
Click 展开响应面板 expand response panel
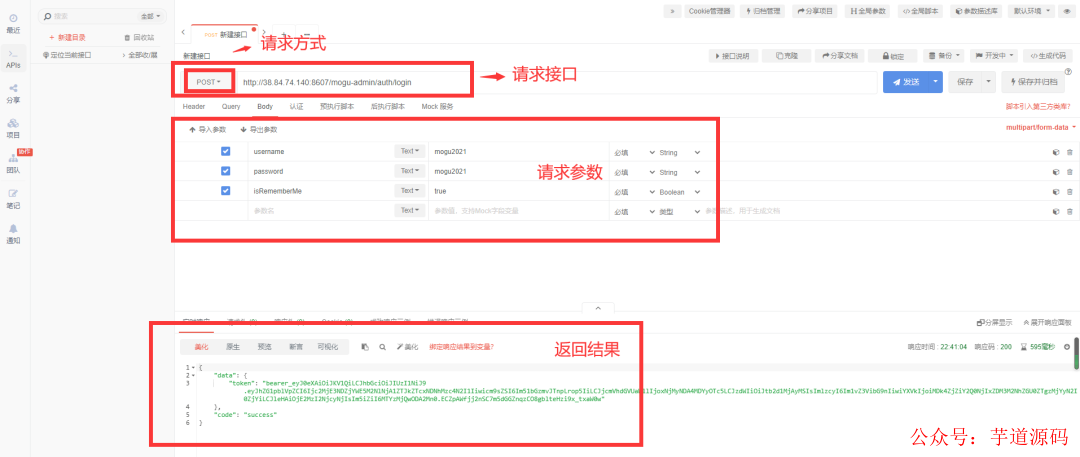tap(1047, 322)
